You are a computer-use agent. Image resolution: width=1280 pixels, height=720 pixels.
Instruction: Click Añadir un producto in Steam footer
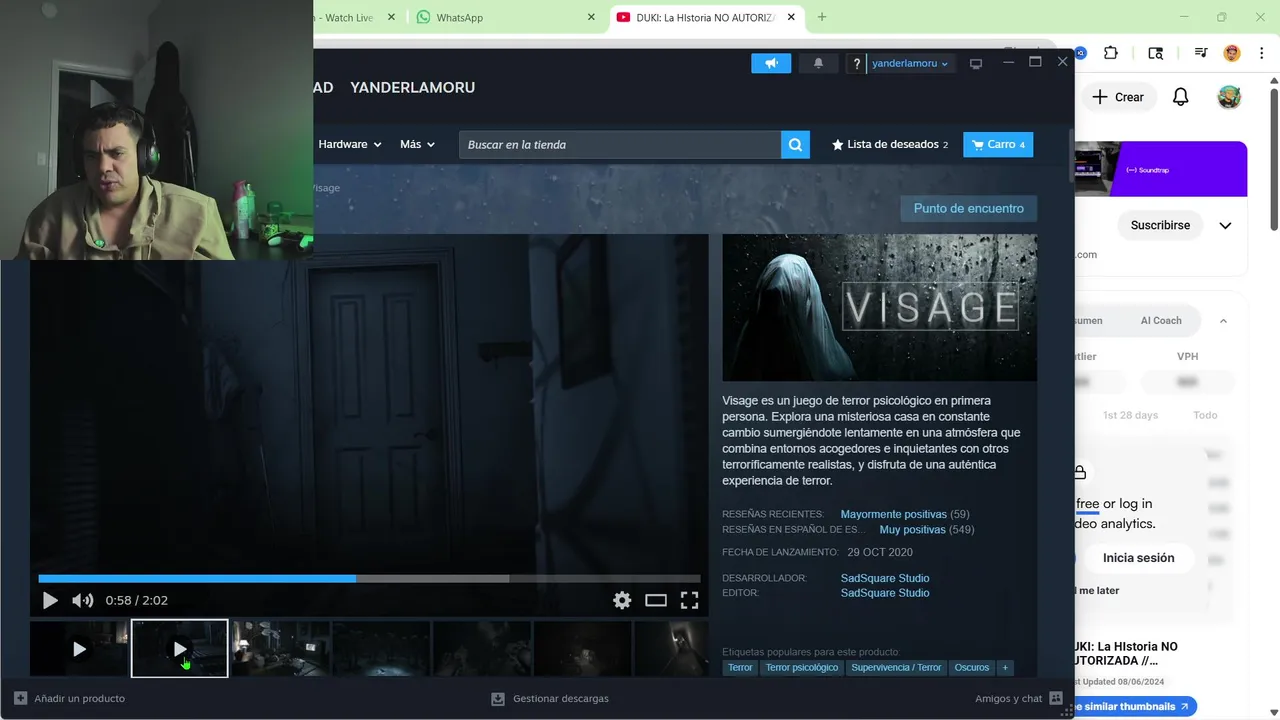point(70,698)
